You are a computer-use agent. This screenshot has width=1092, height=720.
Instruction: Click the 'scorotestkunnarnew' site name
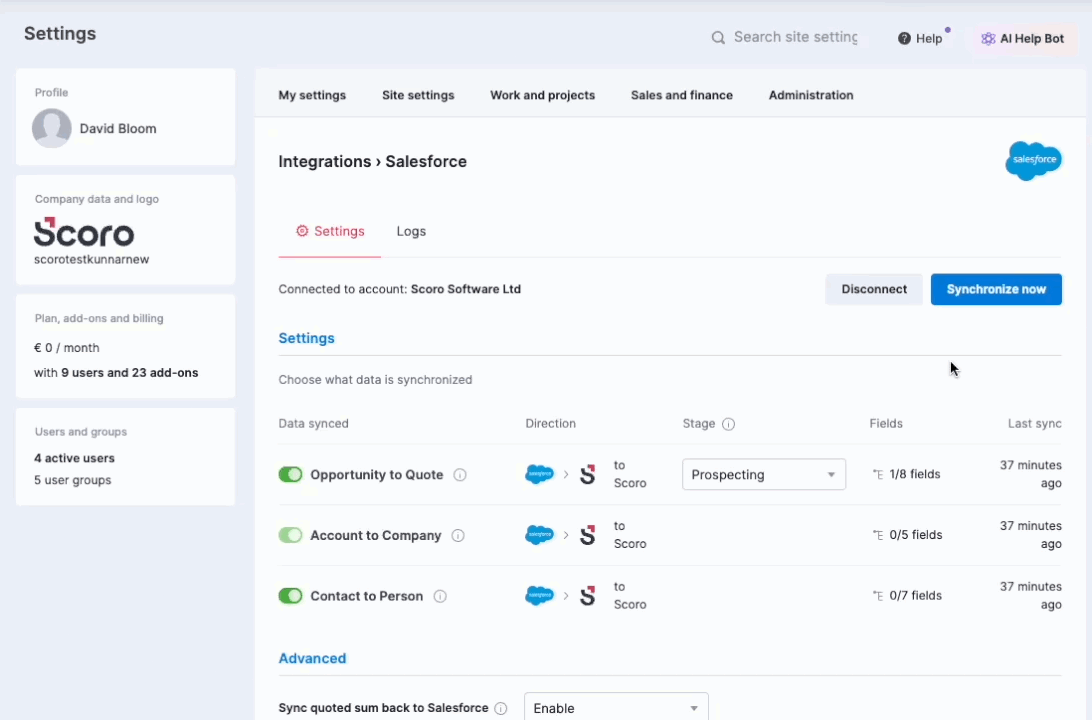click(x=91, y=259)
